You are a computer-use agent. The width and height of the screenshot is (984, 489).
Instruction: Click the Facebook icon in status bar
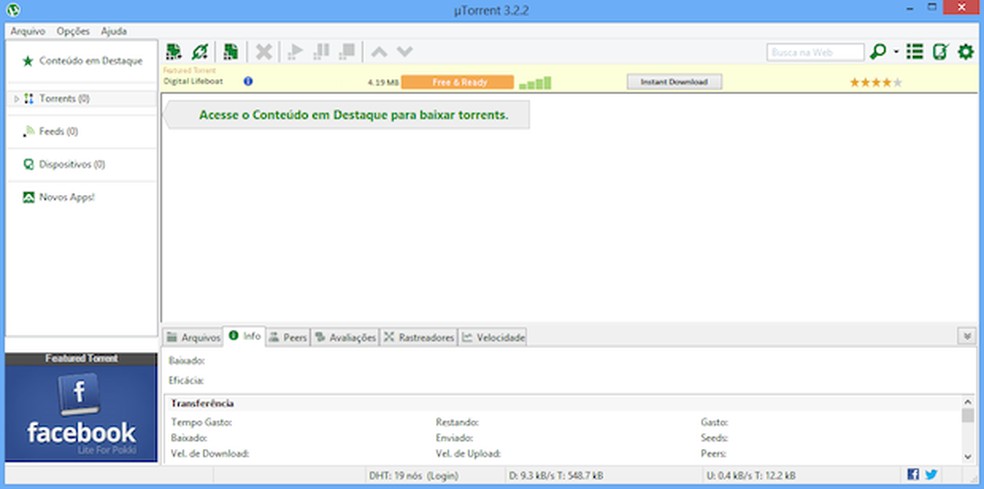(914, 475)
